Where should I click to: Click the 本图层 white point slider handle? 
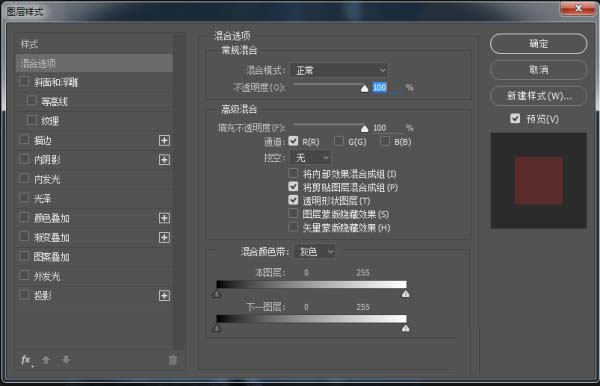406,294
